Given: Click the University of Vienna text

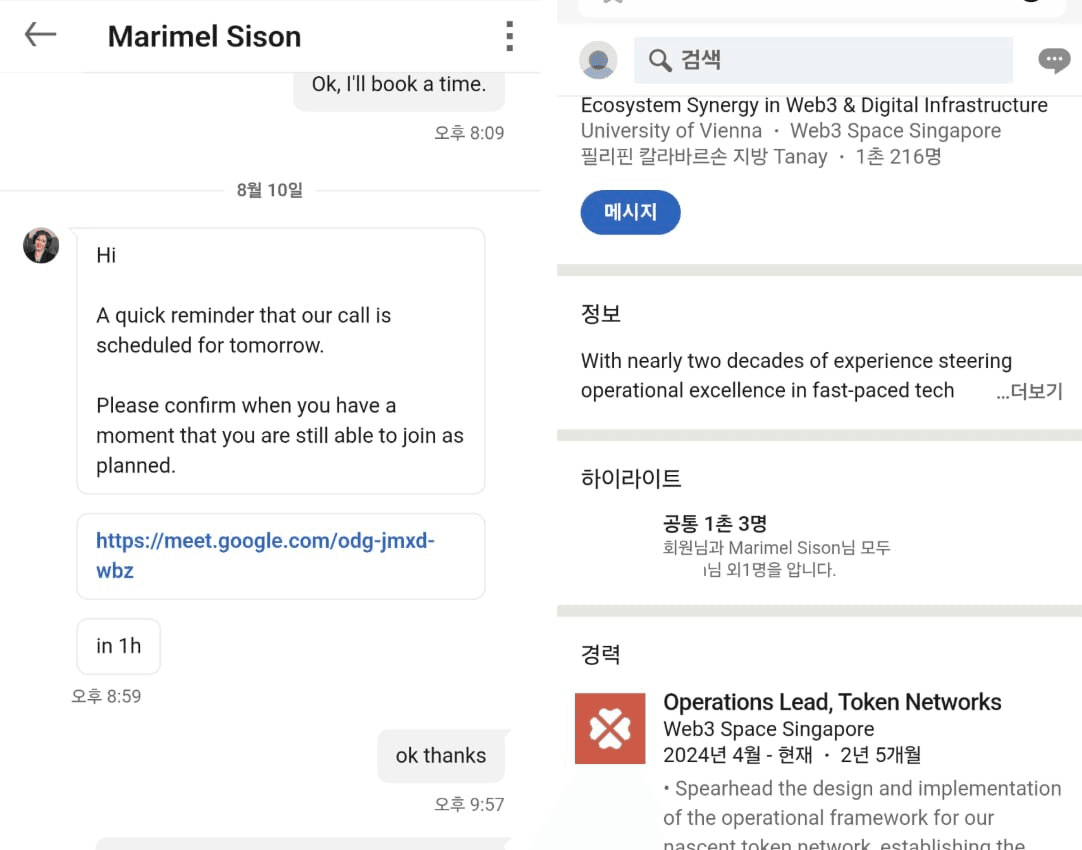Looking at the screenshot, I should (x=671, y=130).
